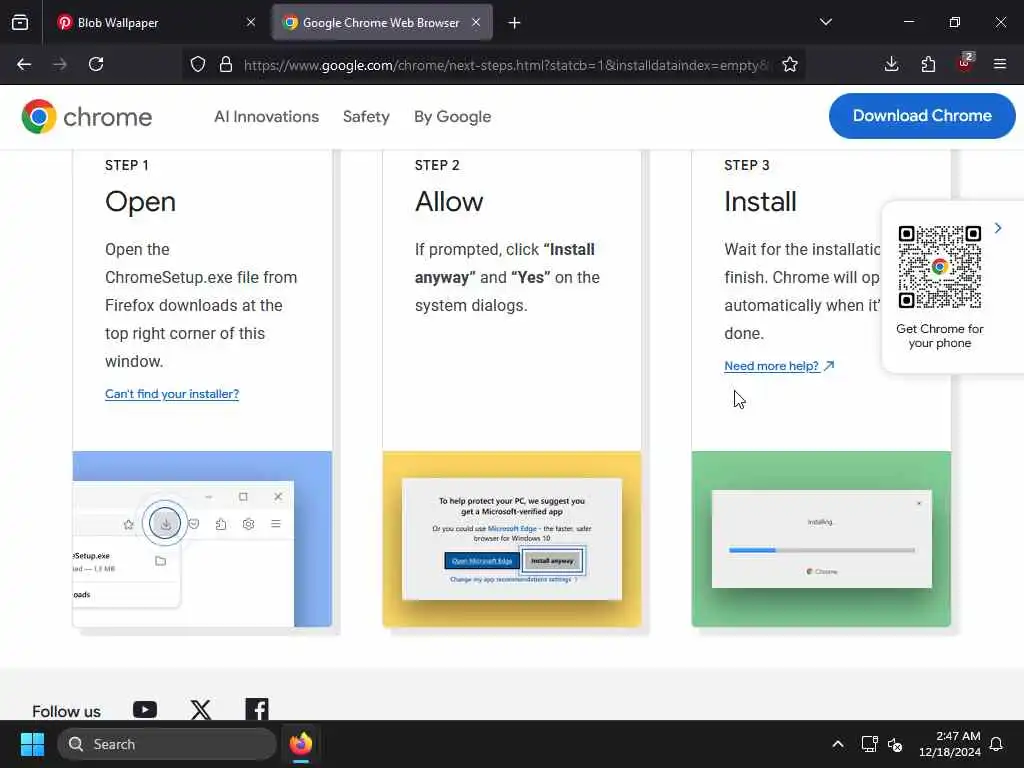Screen dimensions: 1024x768
Task: Follow the Need more help link
Action: [779, 366]
